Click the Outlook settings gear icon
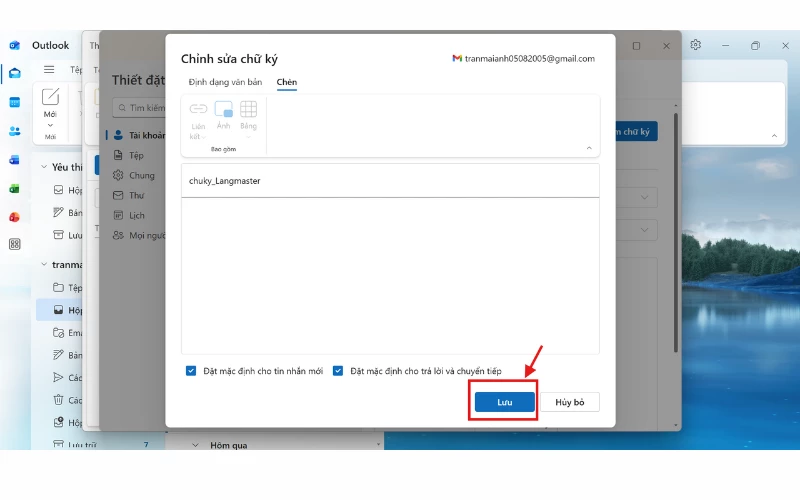 [696, 45]
